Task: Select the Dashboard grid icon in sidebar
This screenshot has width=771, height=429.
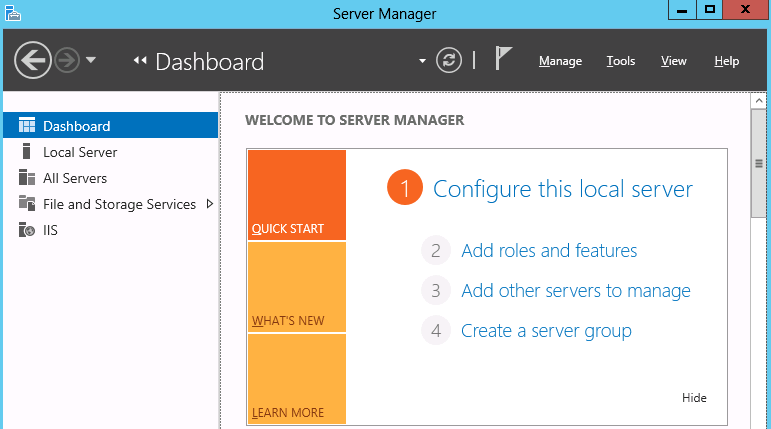Action: click(27, 125)
